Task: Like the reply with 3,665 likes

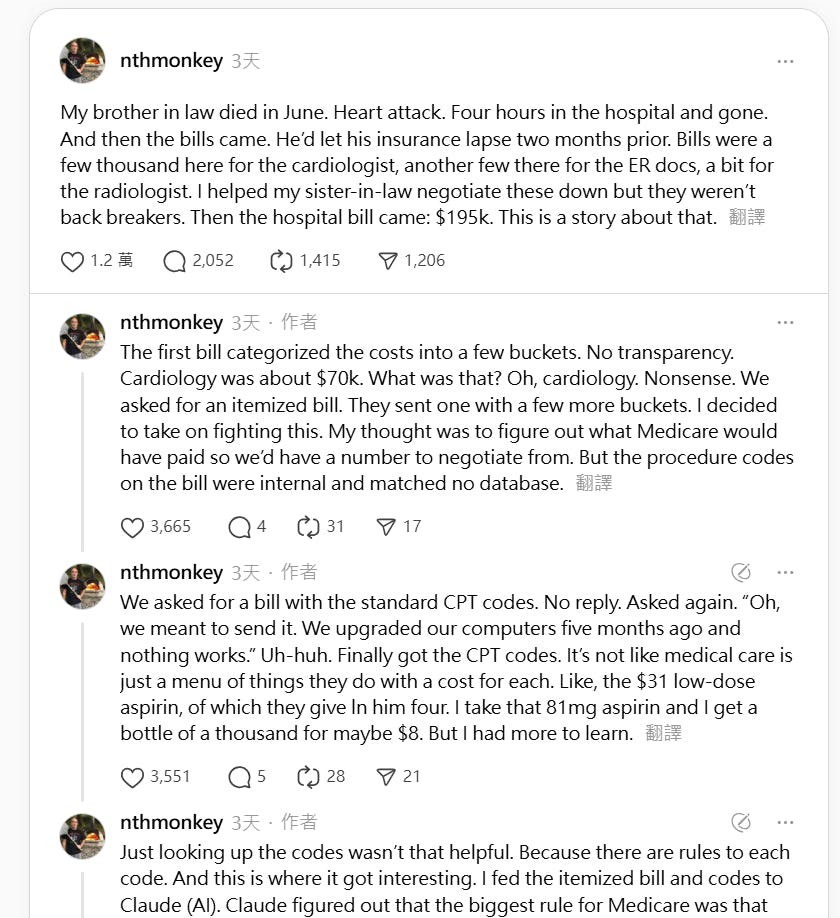Action: tap(133, 527)
